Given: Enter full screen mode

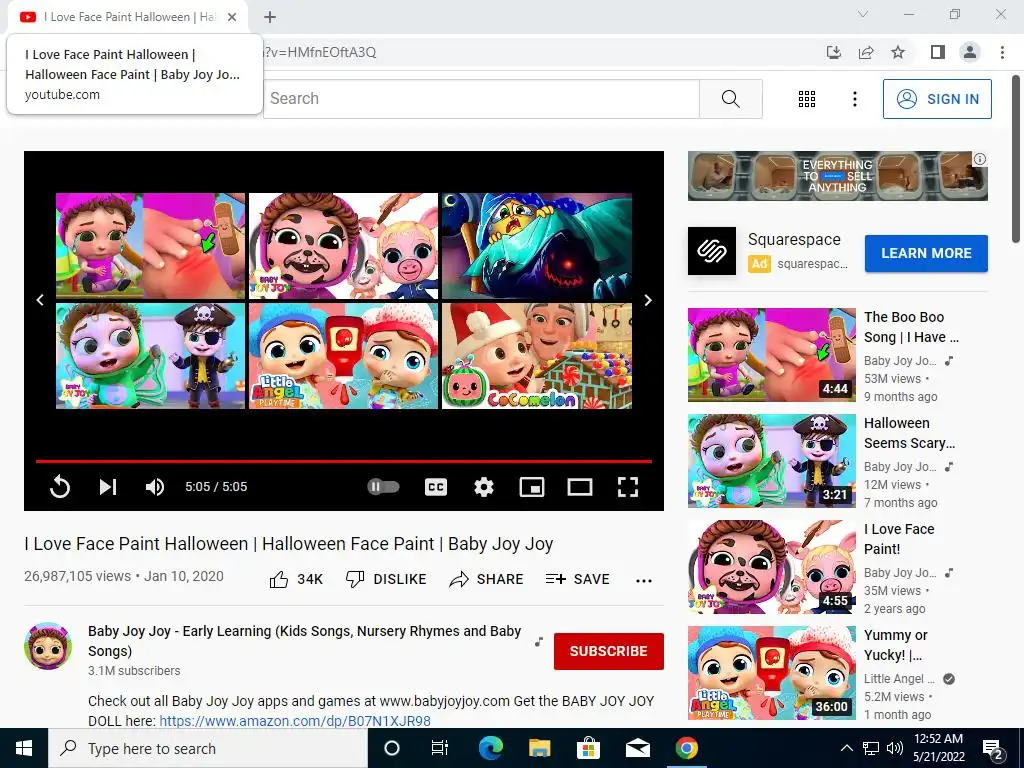Looking at the screenshot, I should [628, 487].
